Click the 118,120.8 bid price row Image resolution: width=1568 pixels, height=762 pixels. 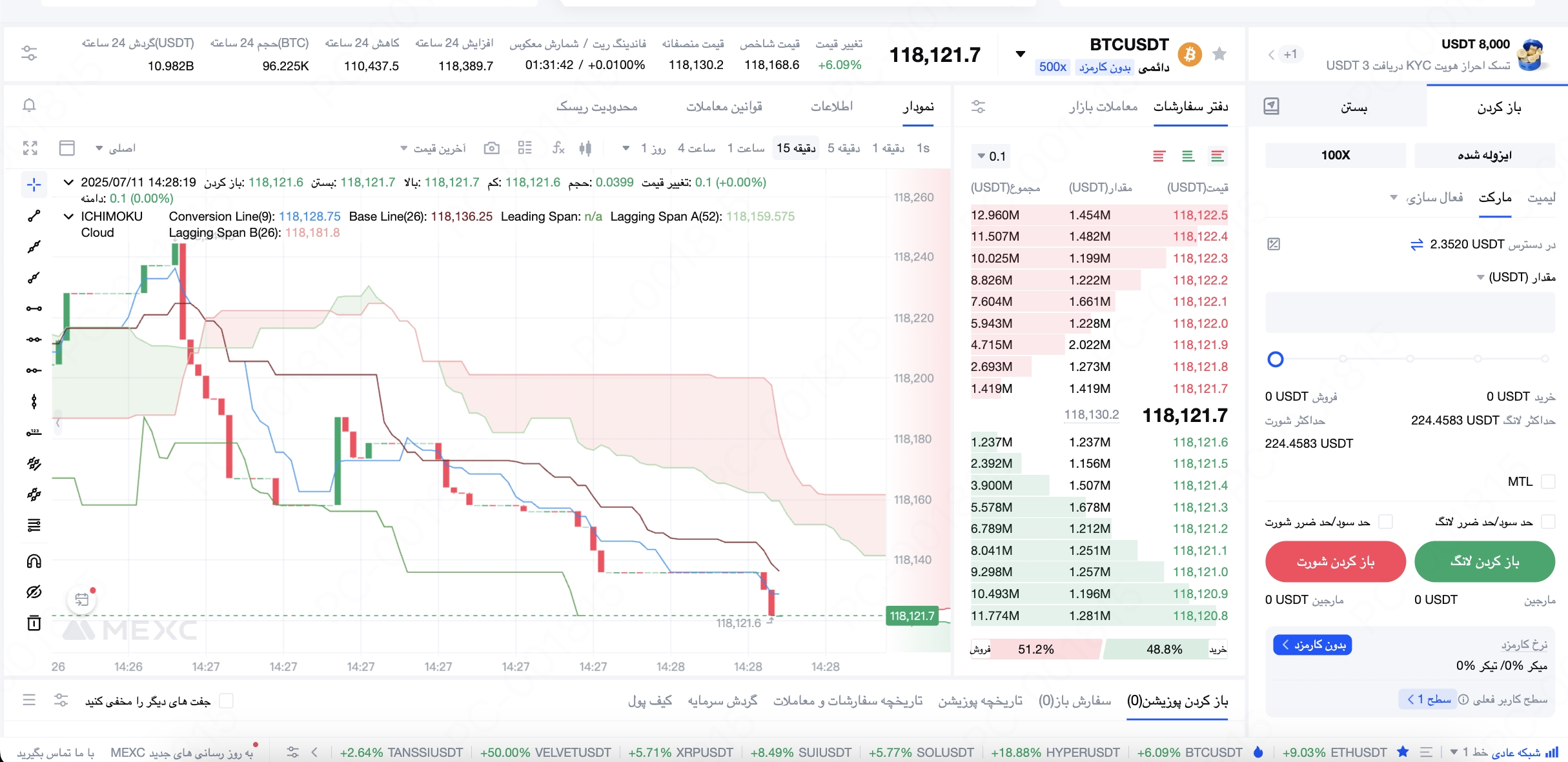coord(1099,616)
